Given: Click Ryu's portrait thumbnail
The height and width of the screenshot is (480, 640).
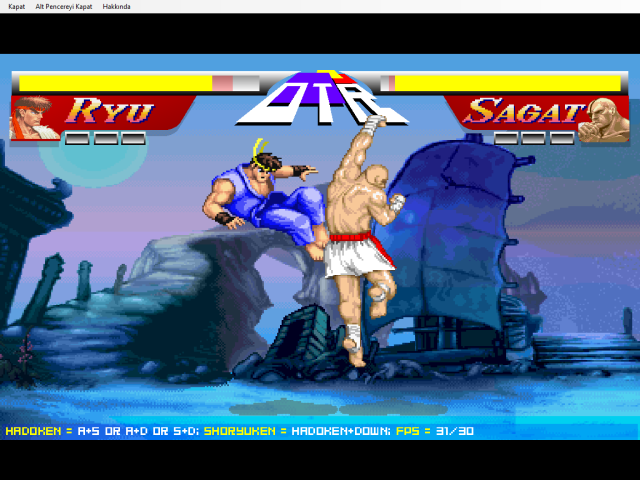Looking at the screenshot, I should (x=35, y=118).
